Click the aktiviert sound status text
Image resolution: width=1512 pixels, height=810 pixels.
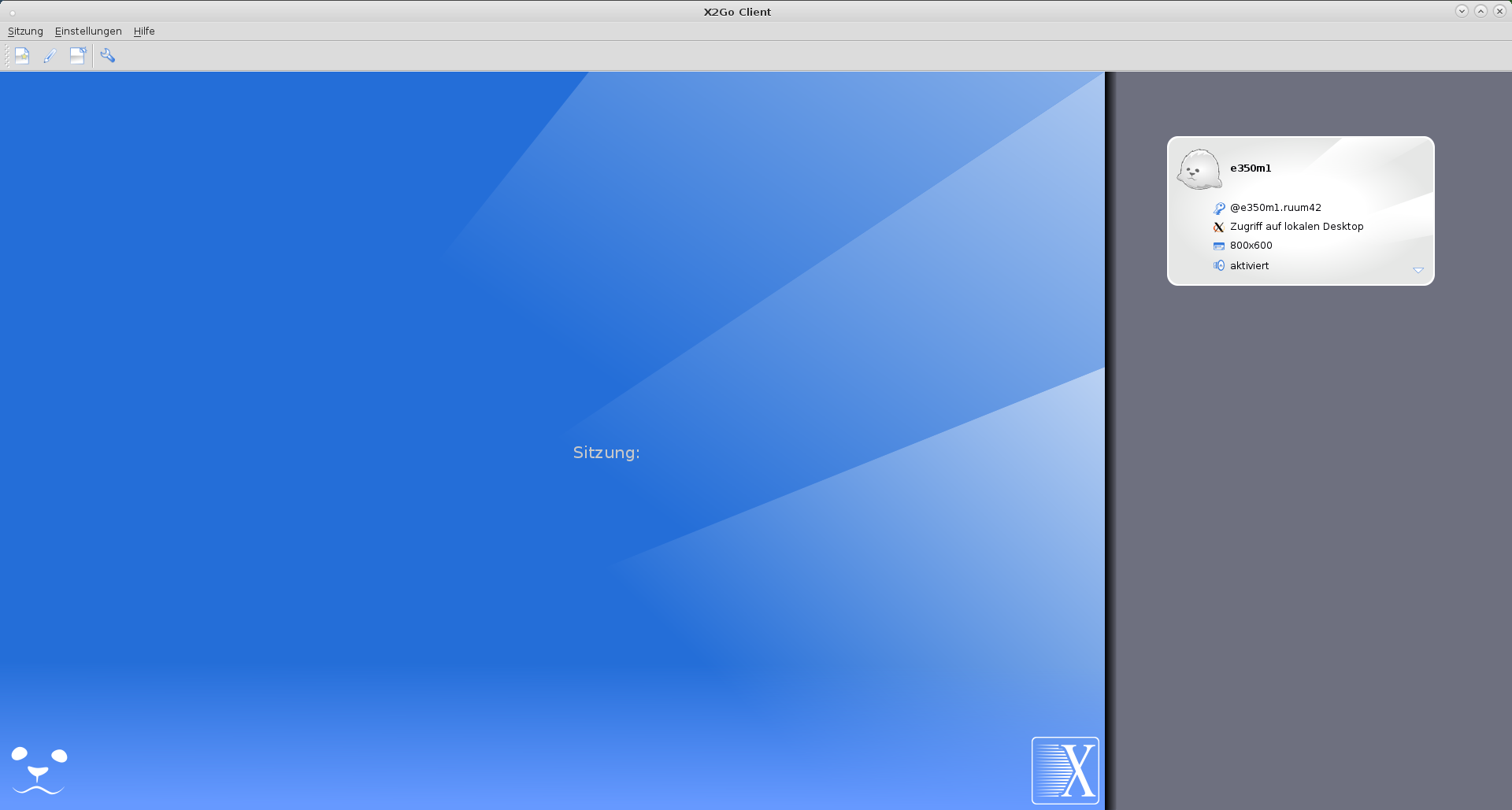point(1250,266)
